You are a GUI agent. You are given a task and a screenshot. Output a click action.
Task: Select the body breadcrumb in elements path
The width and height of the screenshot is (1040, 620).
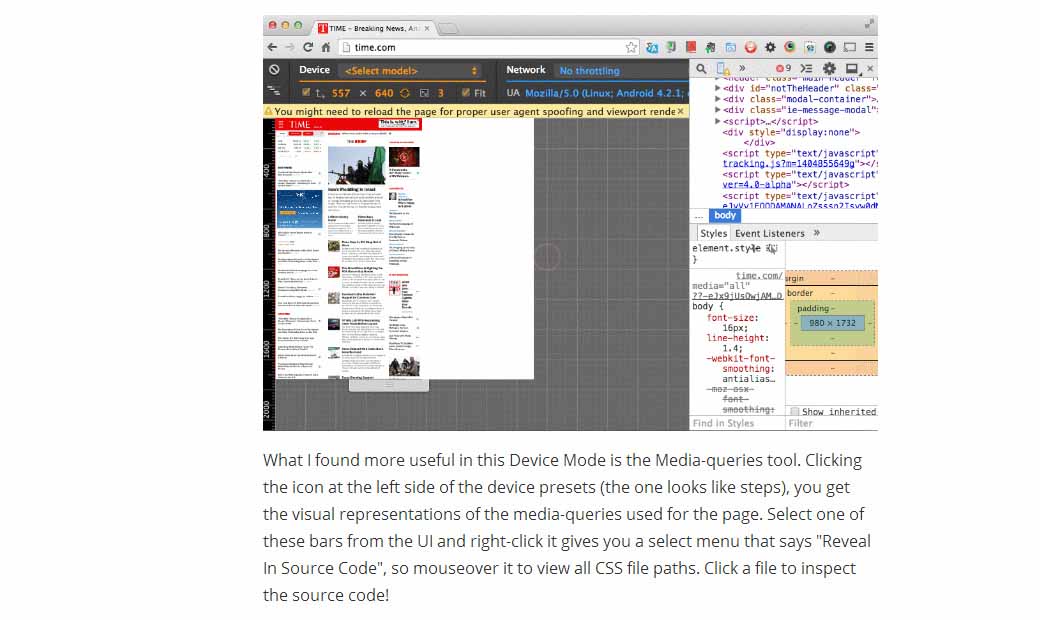(x=724, y=215)
